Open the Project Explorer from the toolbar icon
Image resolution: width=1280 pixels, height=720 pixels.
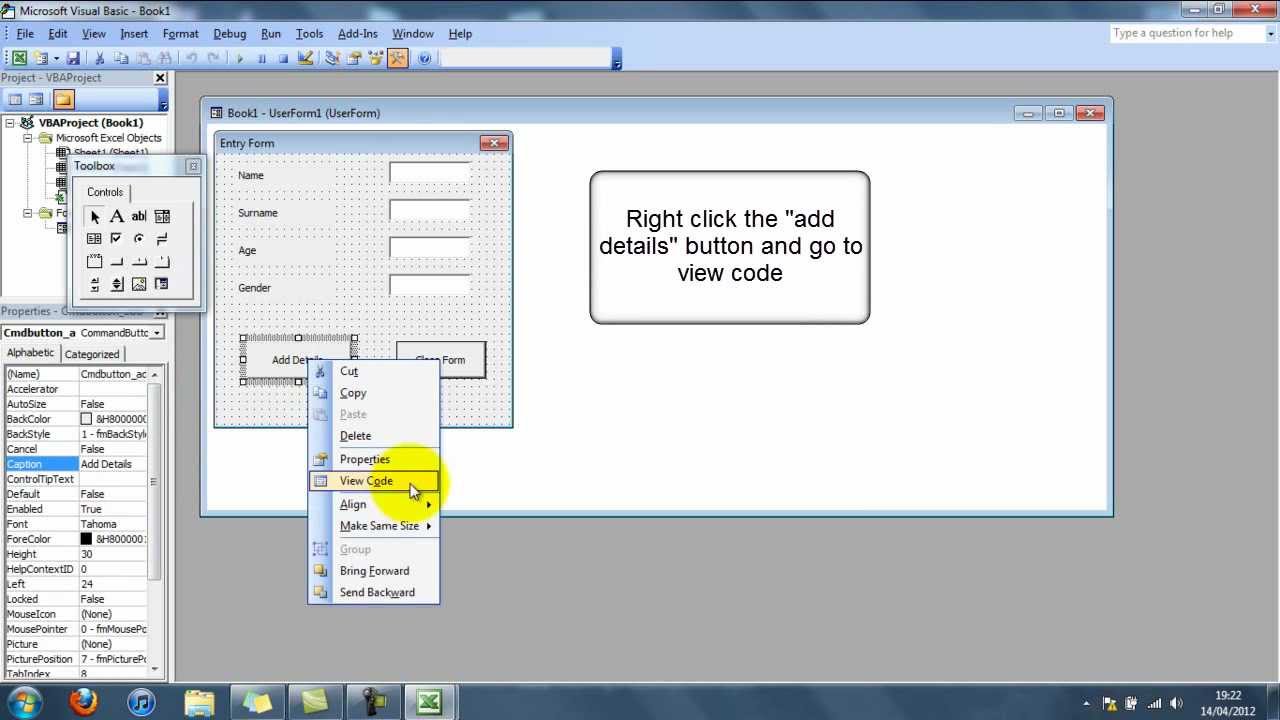point(333,59)
